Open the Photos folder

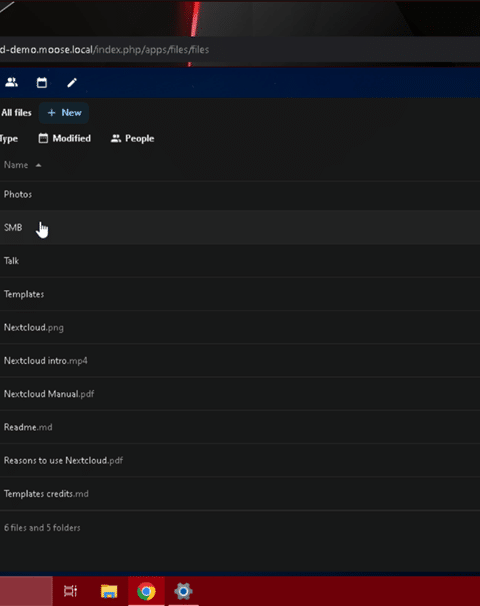coord(18,194)
